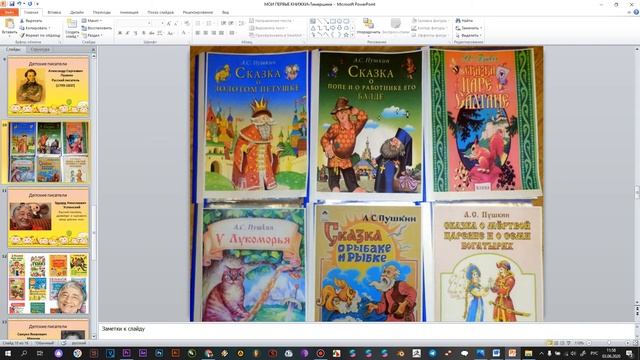Switch to the Review (Рецензирование) tab
The image size is (640, 360).
click(x=198, y=12)
